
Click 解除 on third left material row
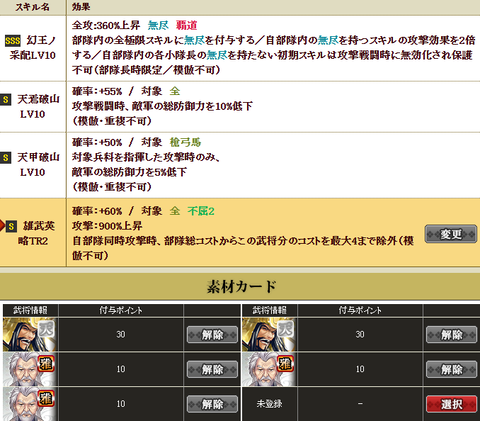212,404
